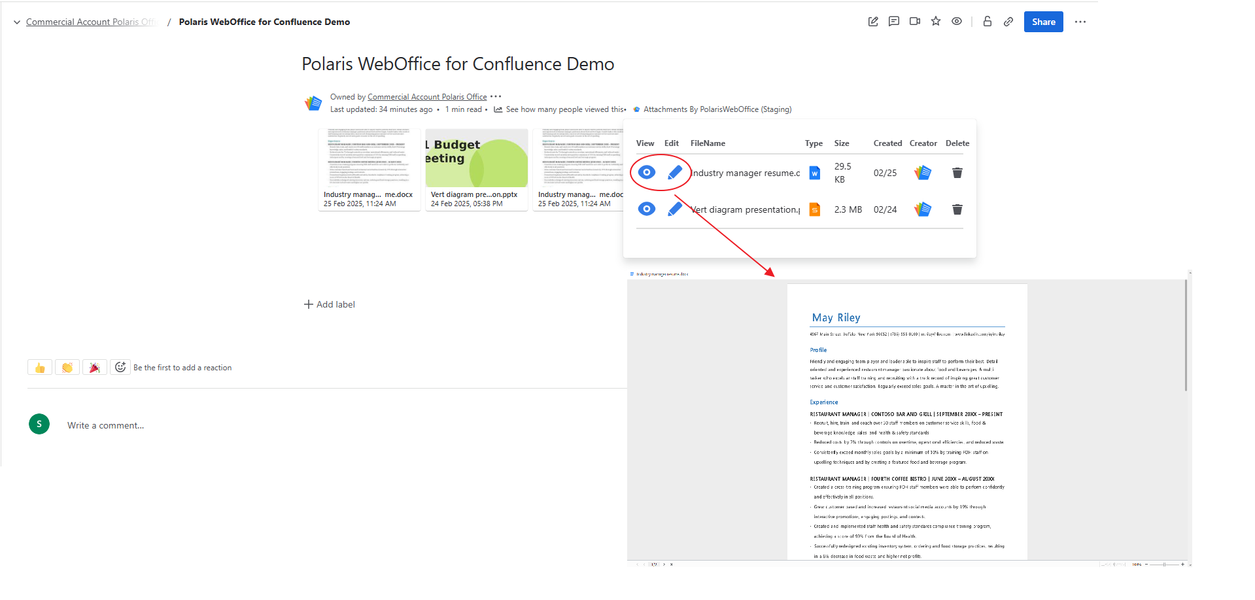
Task: Edit Industry manager resume with the pencil icon
Action: point(675,172)
